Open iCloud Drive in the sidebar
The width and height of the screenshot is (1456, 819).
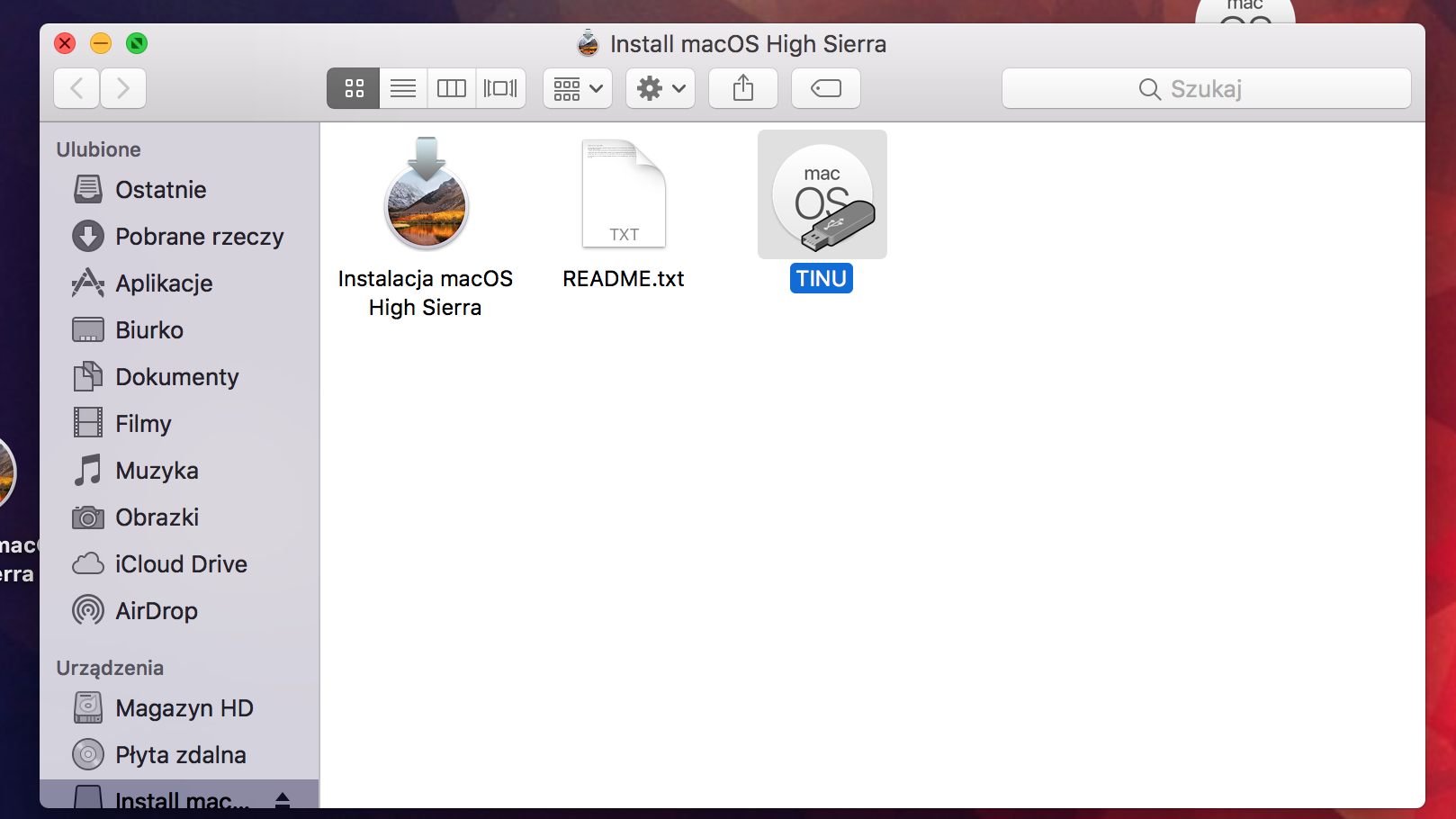click(x=179, y=564)
